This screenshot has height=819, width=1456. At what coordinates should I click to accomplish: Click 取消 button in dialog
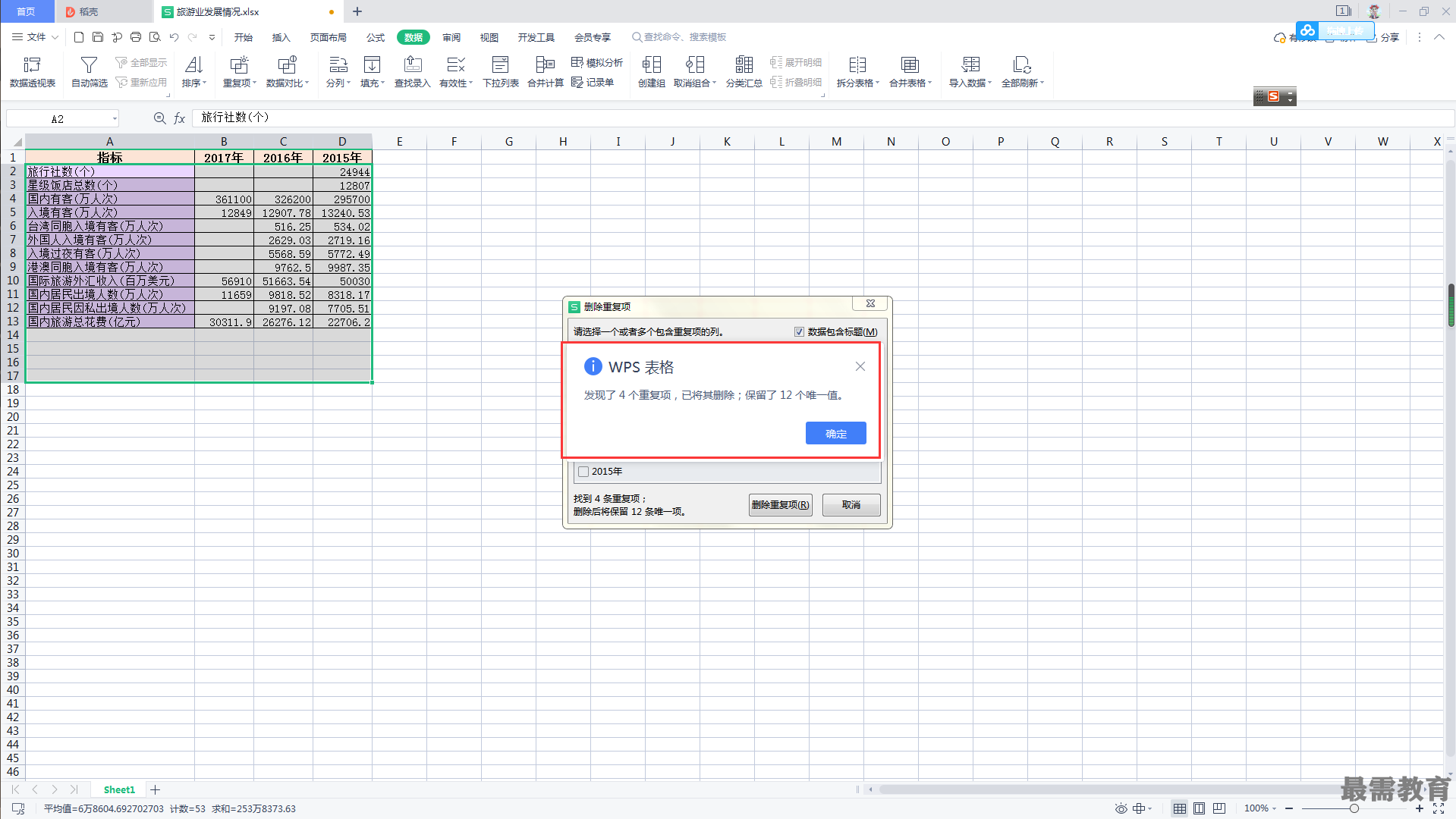tap(851, 505)
